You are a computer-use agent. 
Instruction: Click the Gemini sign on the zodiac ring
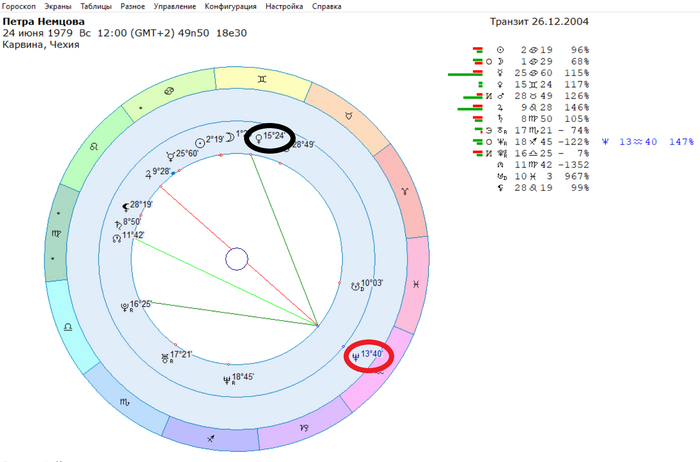tap(260, 76)
